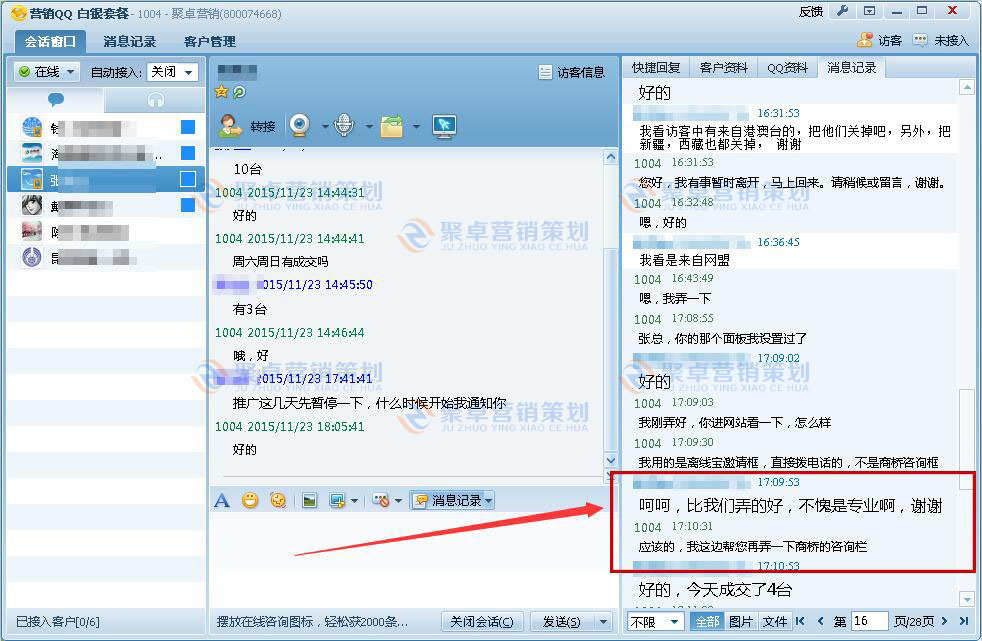Image resolution: width=982 pixels, height=641 pixels.
Task: Click the webcam video call icon
Action: [299, 126]
